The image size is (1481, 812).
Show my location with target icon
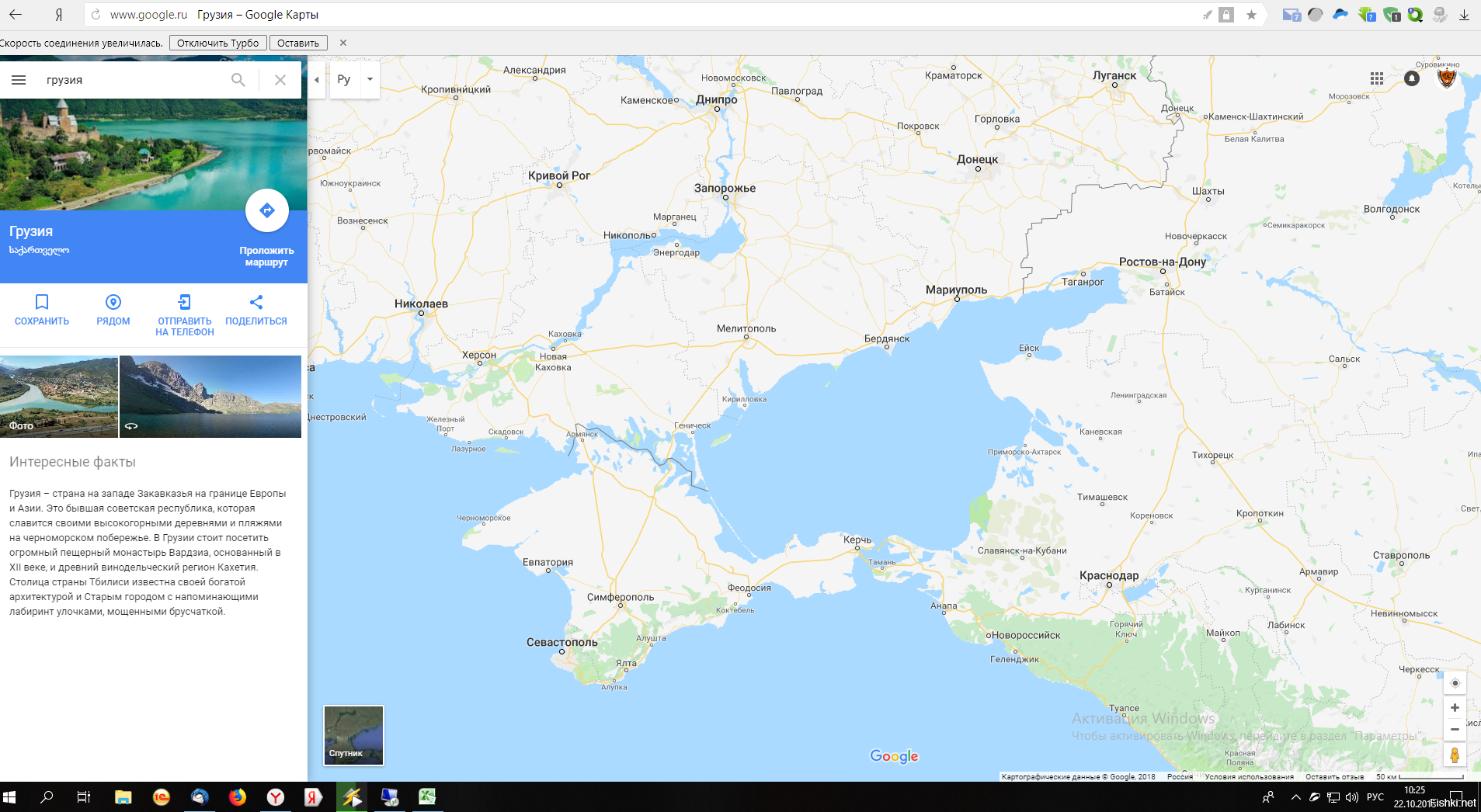(1455, 683)
